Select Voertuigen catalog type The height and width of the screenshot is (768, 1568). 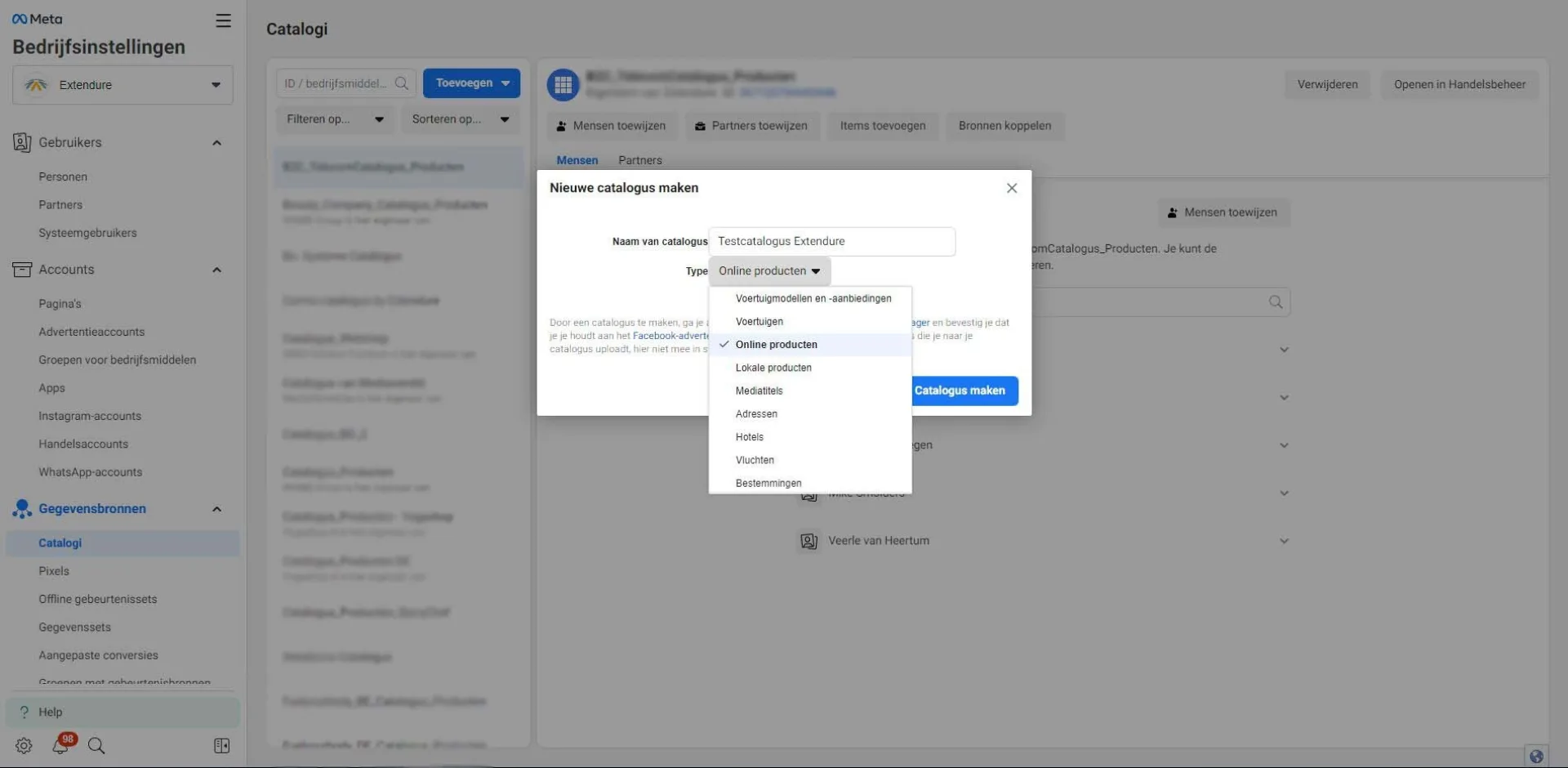click(810, 322)
